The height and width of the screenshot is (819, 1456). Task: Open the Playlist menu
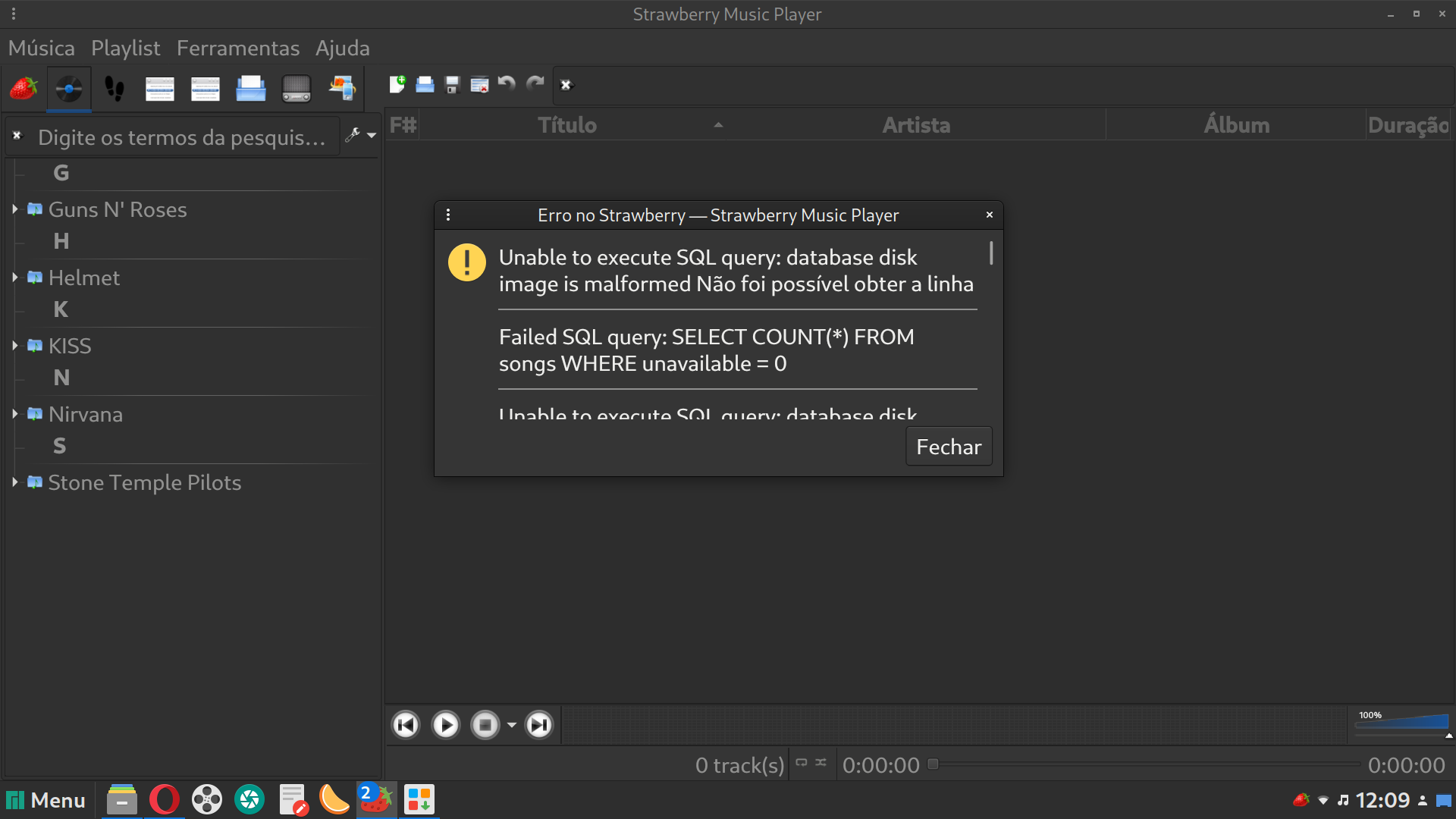click(126, 48)
